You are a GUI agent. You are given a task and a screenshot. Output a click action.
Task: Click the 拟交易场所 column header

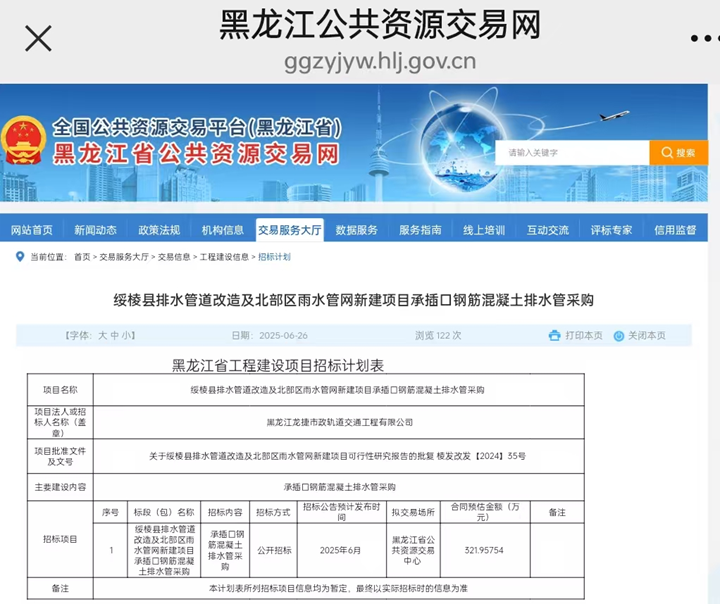pyautogui.click(x=413, y=512)
